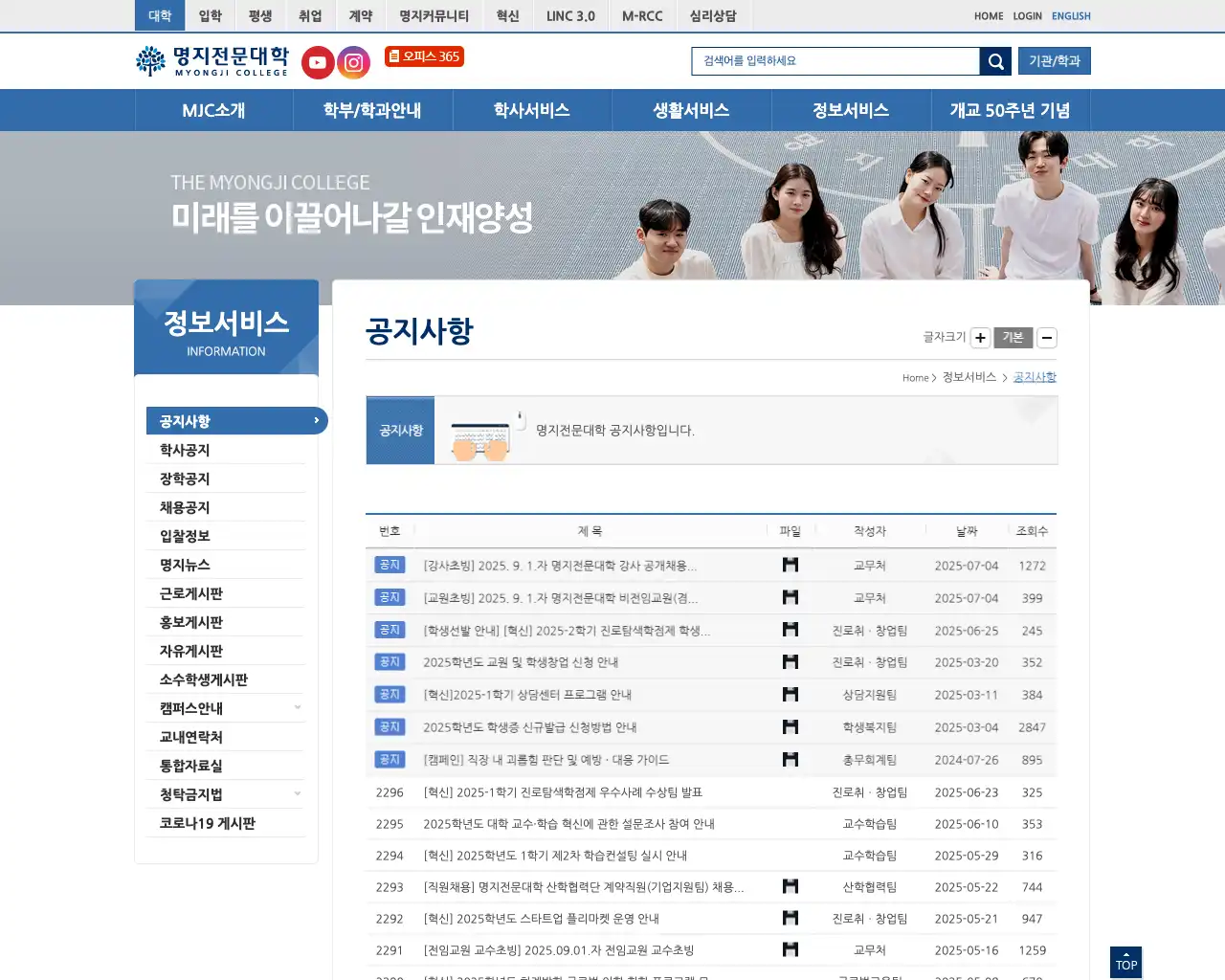Viewport: 1225px width, 980px height.
Task: Open the 생활서비스 main menu
Action: point(691,110)
